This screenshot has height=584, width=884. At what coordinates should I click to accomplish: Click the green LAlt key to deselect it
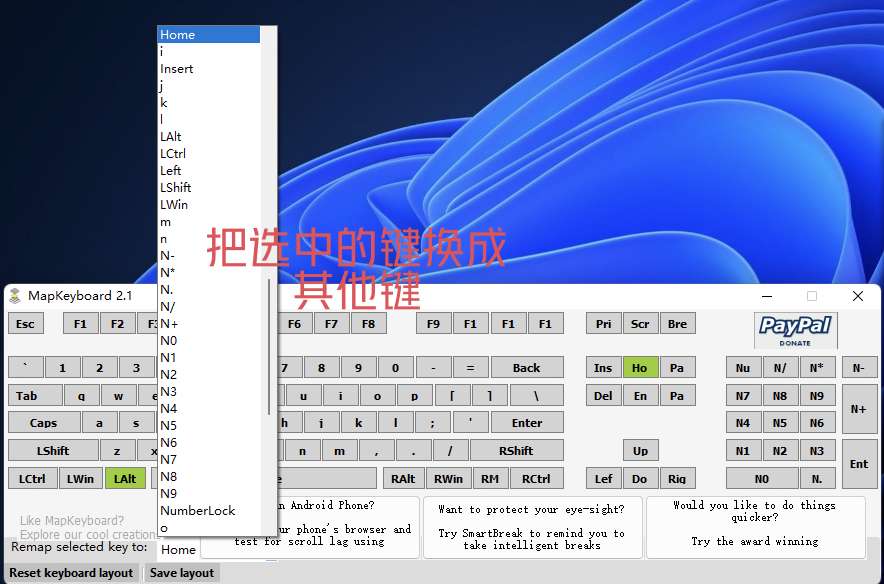click(125, 478)
